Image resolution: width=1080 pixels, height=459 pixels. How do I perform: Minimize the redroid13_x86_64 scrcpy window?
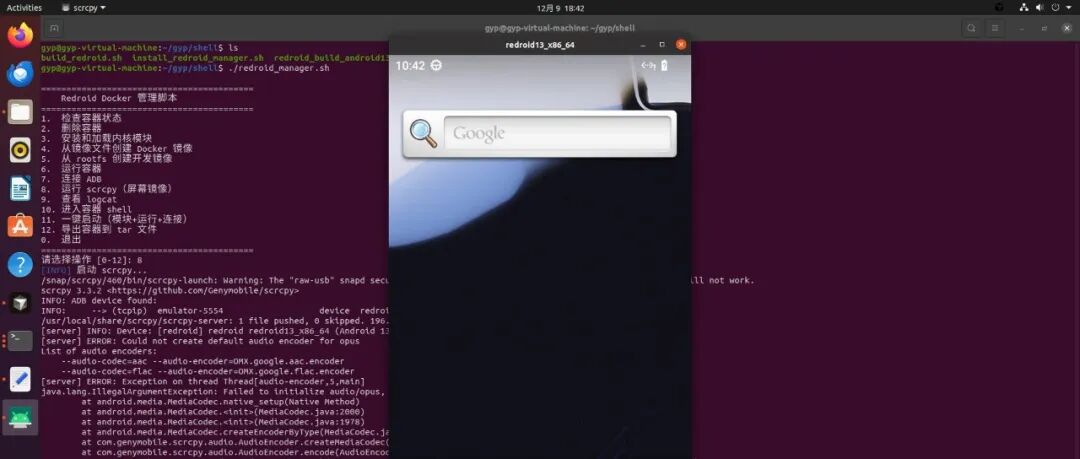[x=643, y=45]
